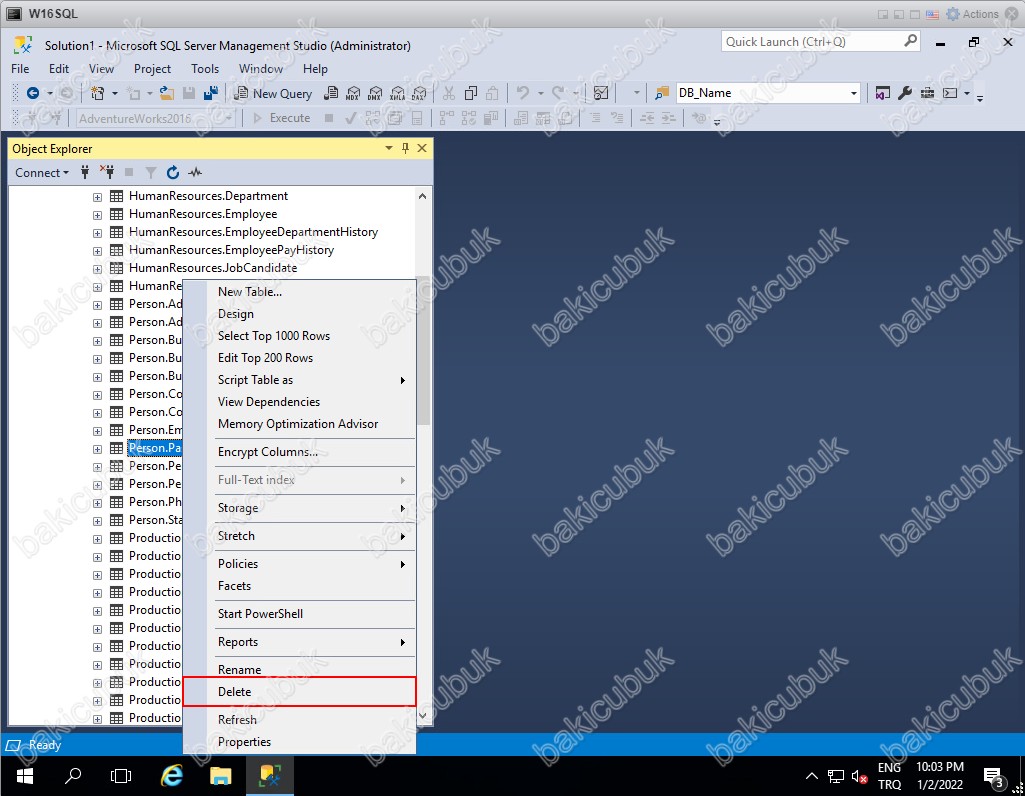Expand the HumanResources.JobCandidate node
Image resolution: width=1025 pixels, height=796 pixels.
pyautogui.click(x=97, y=269)
